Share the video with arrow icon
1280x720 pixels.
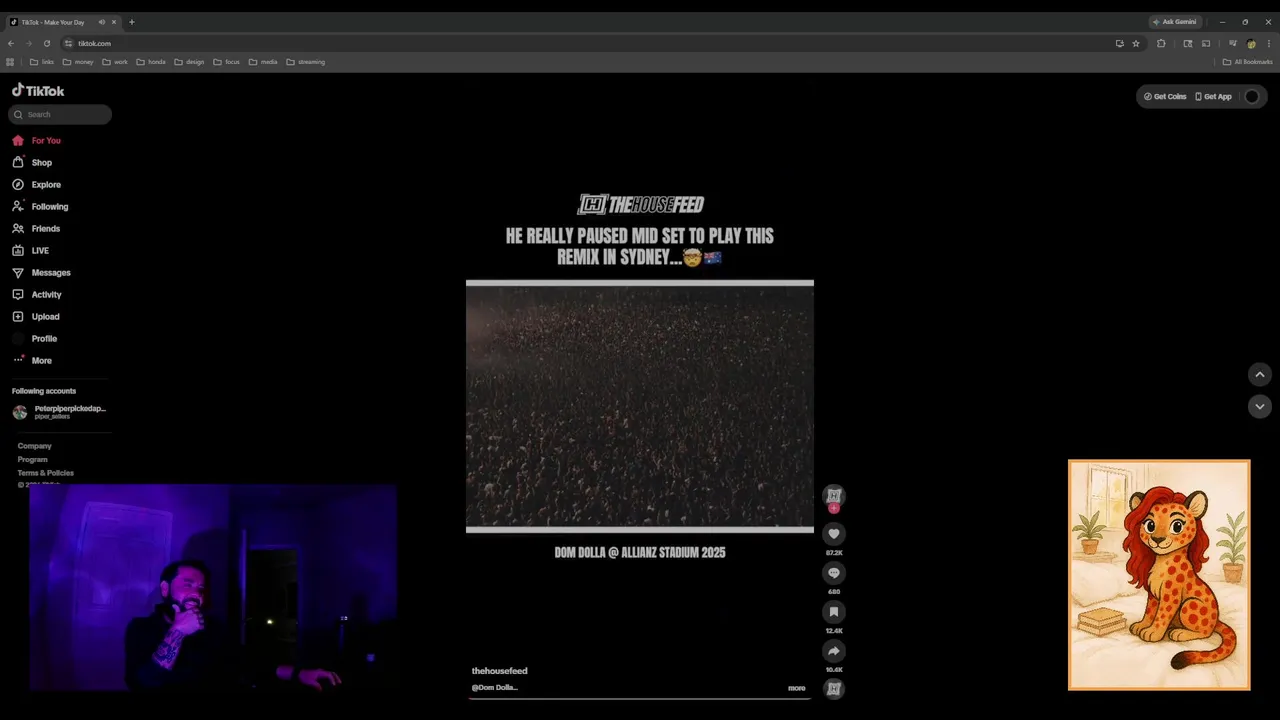click(x=834, y=651)
